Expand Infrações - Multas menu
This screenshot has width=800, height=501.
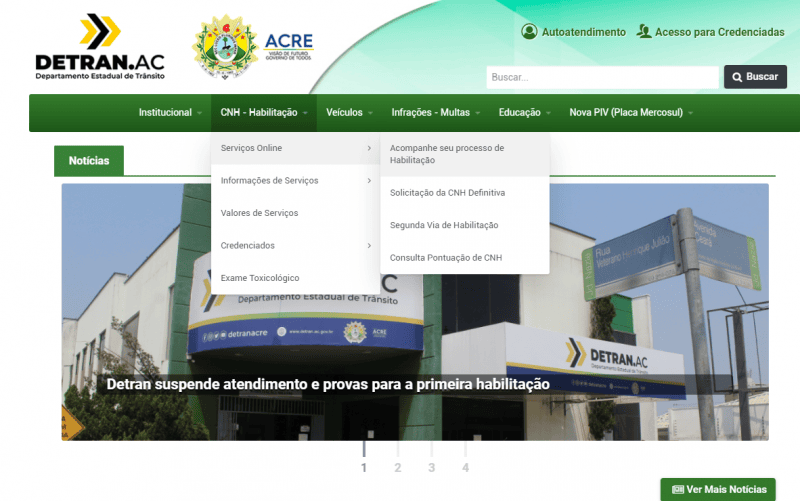pos(436,113)
